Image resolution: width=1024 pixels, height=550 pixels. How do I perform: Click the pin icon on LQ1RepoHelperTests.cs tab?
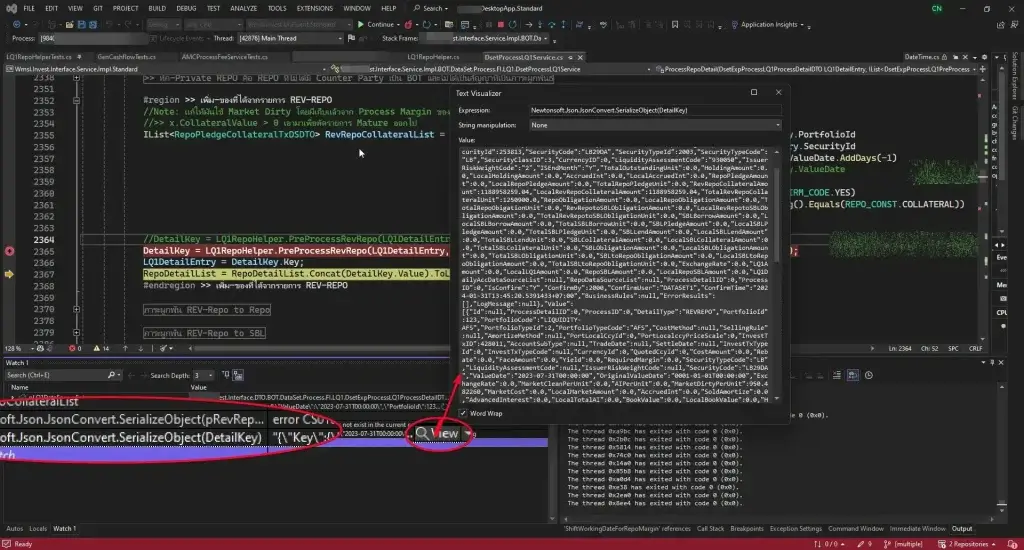coord(79,57)
